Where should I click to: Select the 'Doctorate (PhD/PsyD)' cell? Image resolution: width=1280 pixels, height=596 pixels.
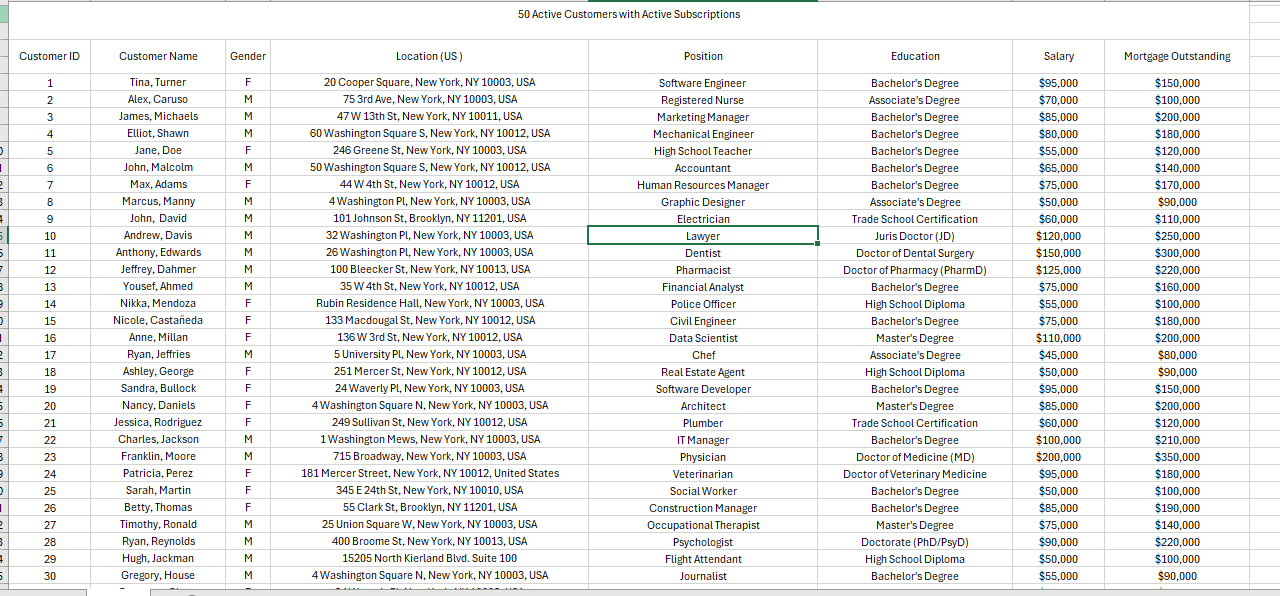coord(915,542)
